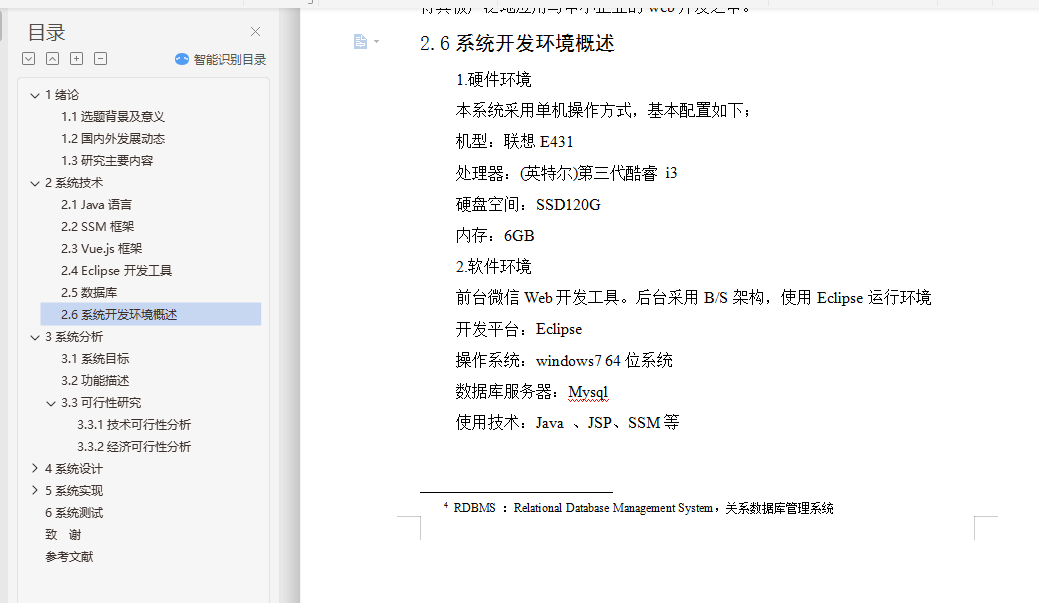Click the 智能识别目录 button

click(x=221, y=60)
